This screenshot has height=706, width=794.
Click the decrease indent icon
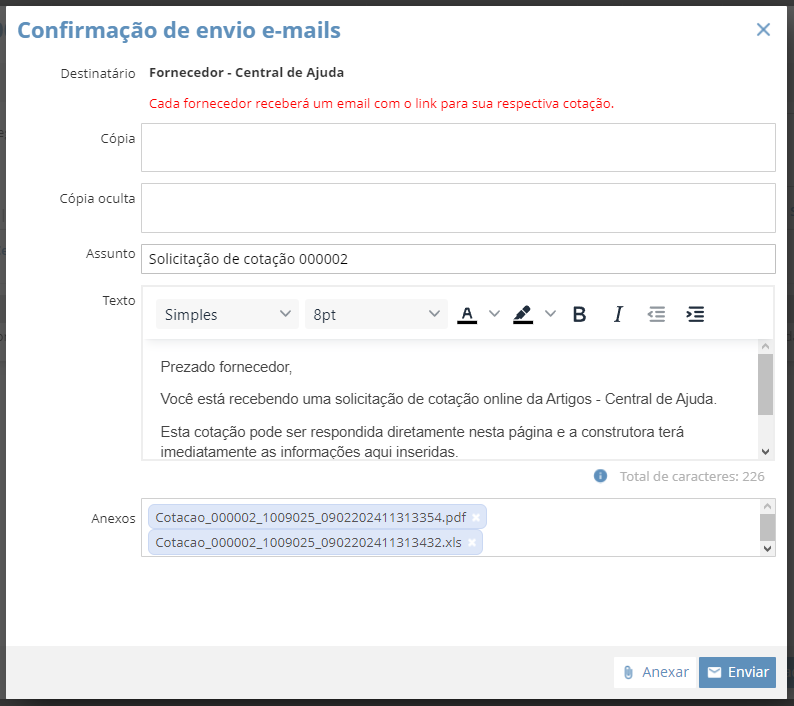tap(656, 315)
